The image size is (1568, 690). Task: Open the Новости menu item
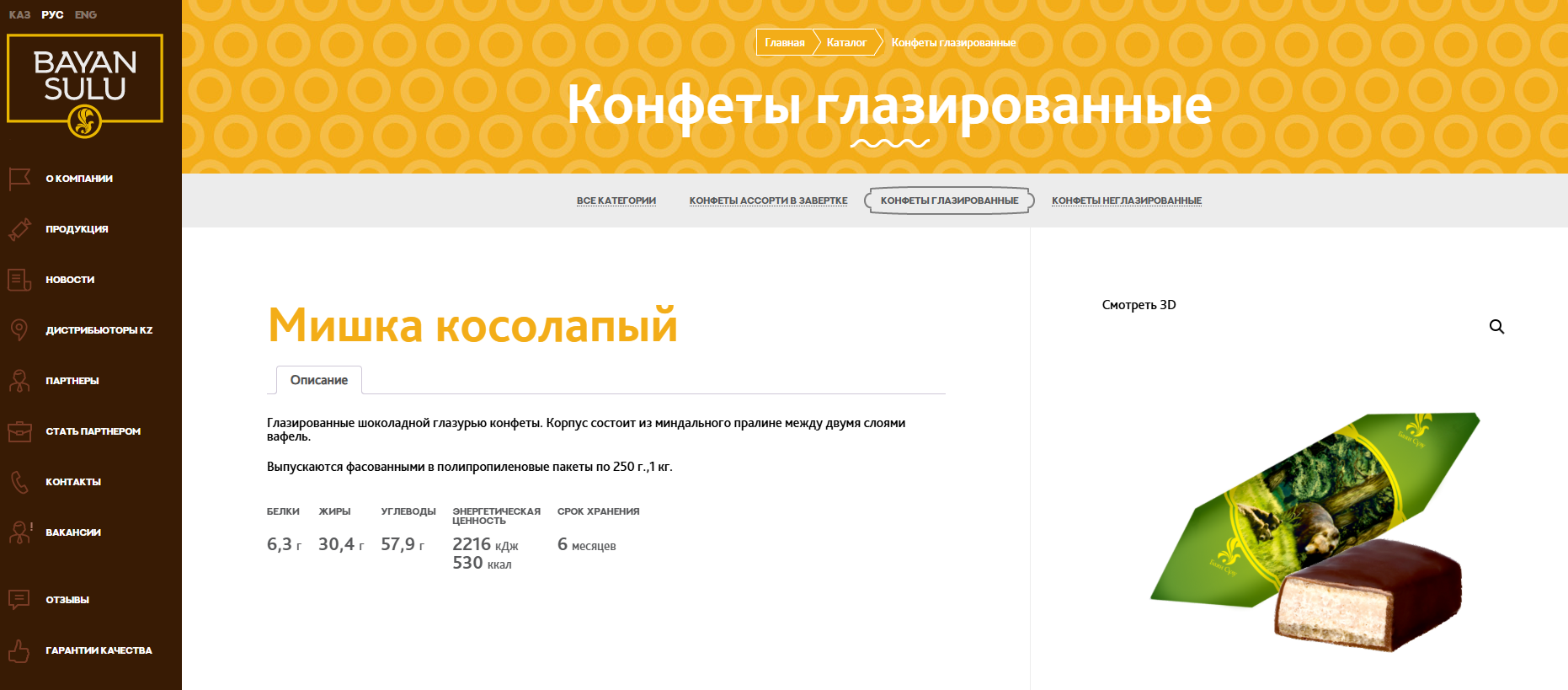(x=70, y=280)
